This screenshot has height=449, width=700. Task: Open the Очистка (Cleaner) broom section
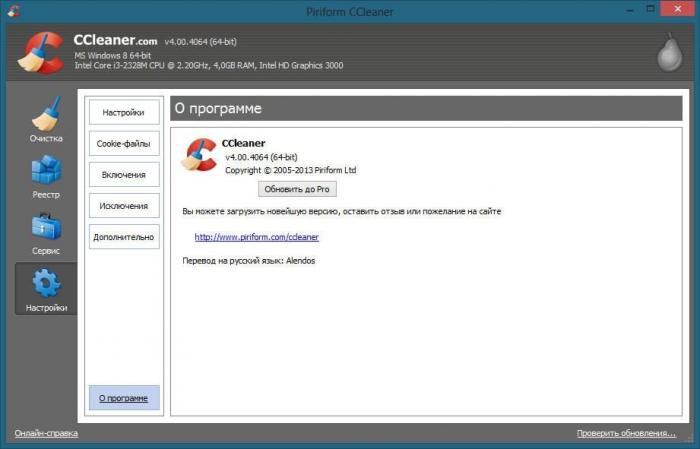[x=46, y=119]
